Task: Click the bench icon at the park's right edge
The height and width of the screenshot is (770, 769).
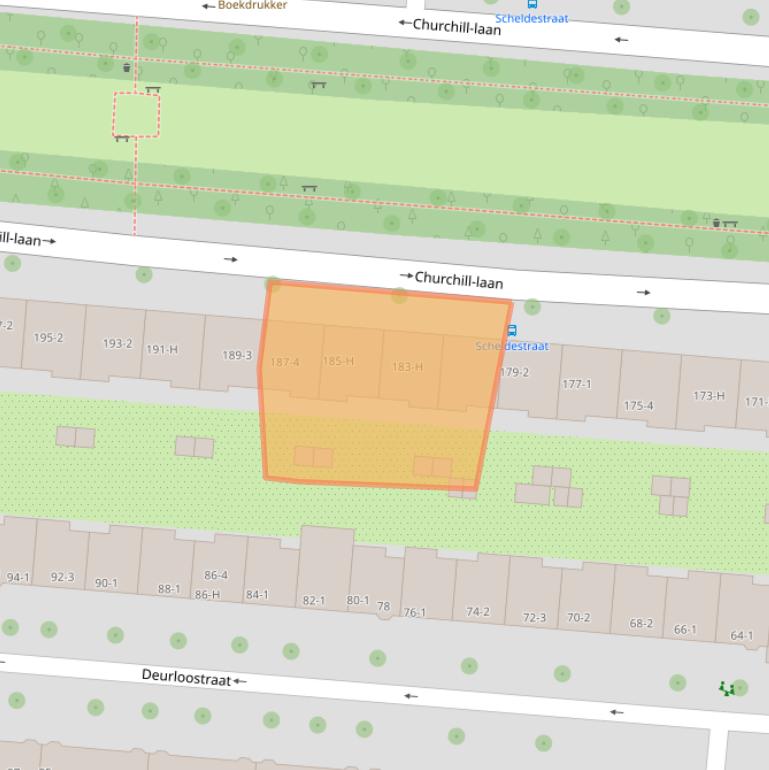Action: tap(731, 225)
